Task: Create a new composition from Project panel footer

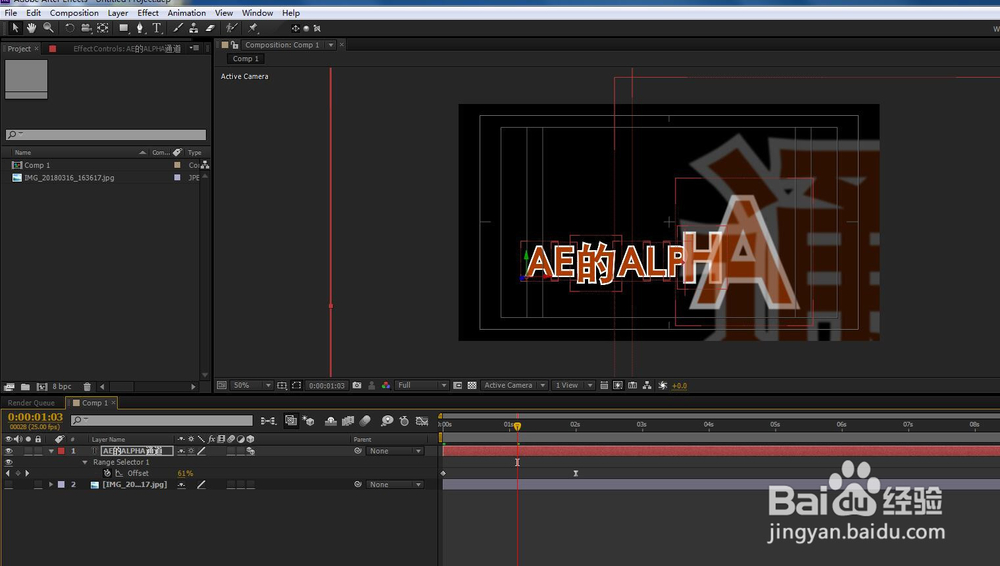Action: 42,387
